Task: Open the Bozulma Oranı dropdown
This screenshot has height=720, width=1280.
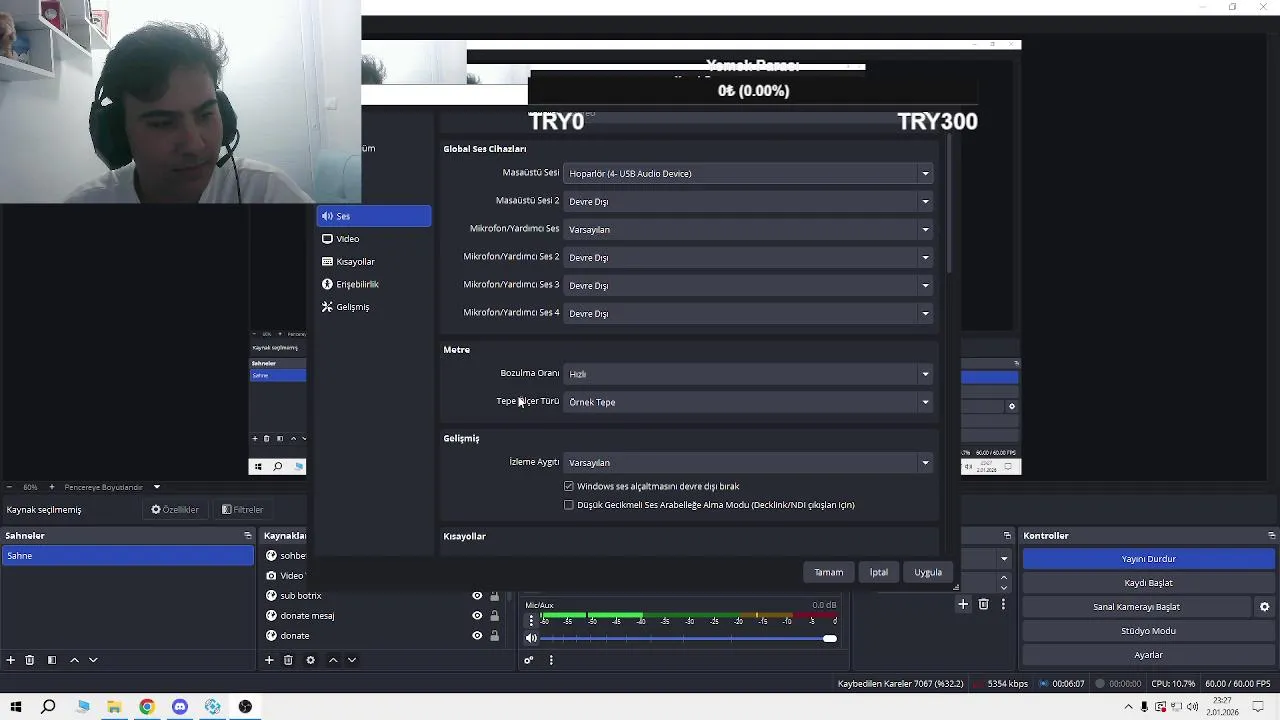Action: point(749,374)
